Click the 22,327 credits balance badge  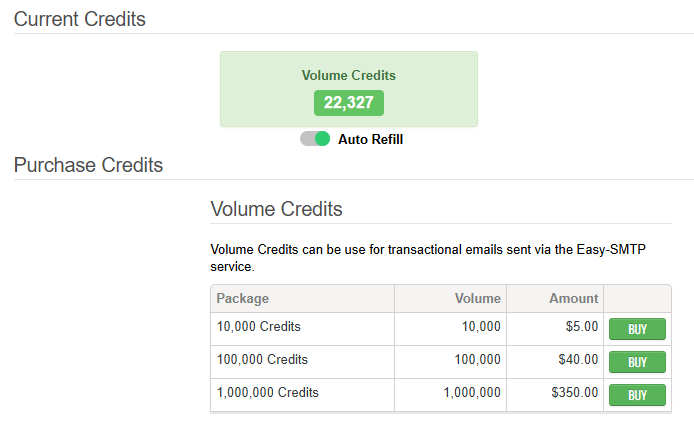(x=348, y=102)
